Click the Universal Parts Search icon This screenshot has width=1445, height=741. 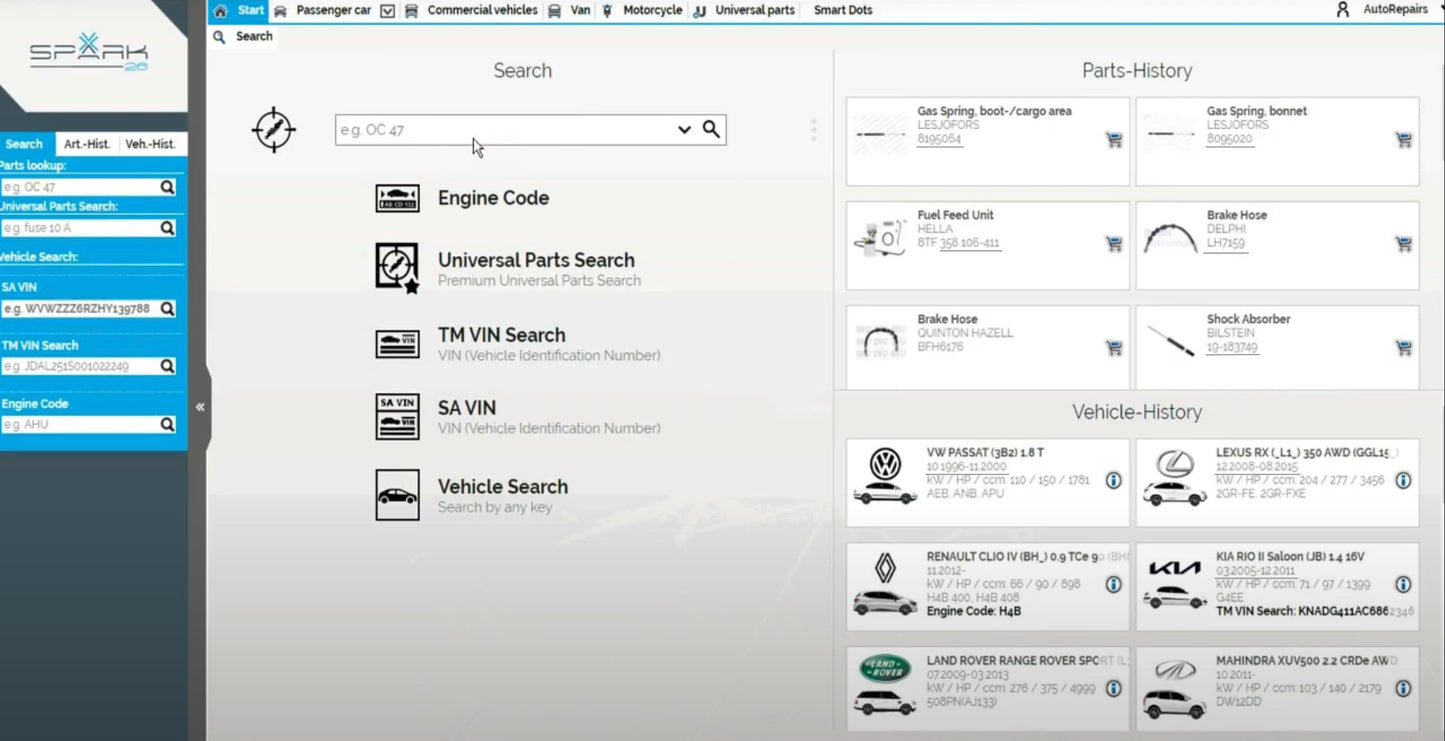397,267
